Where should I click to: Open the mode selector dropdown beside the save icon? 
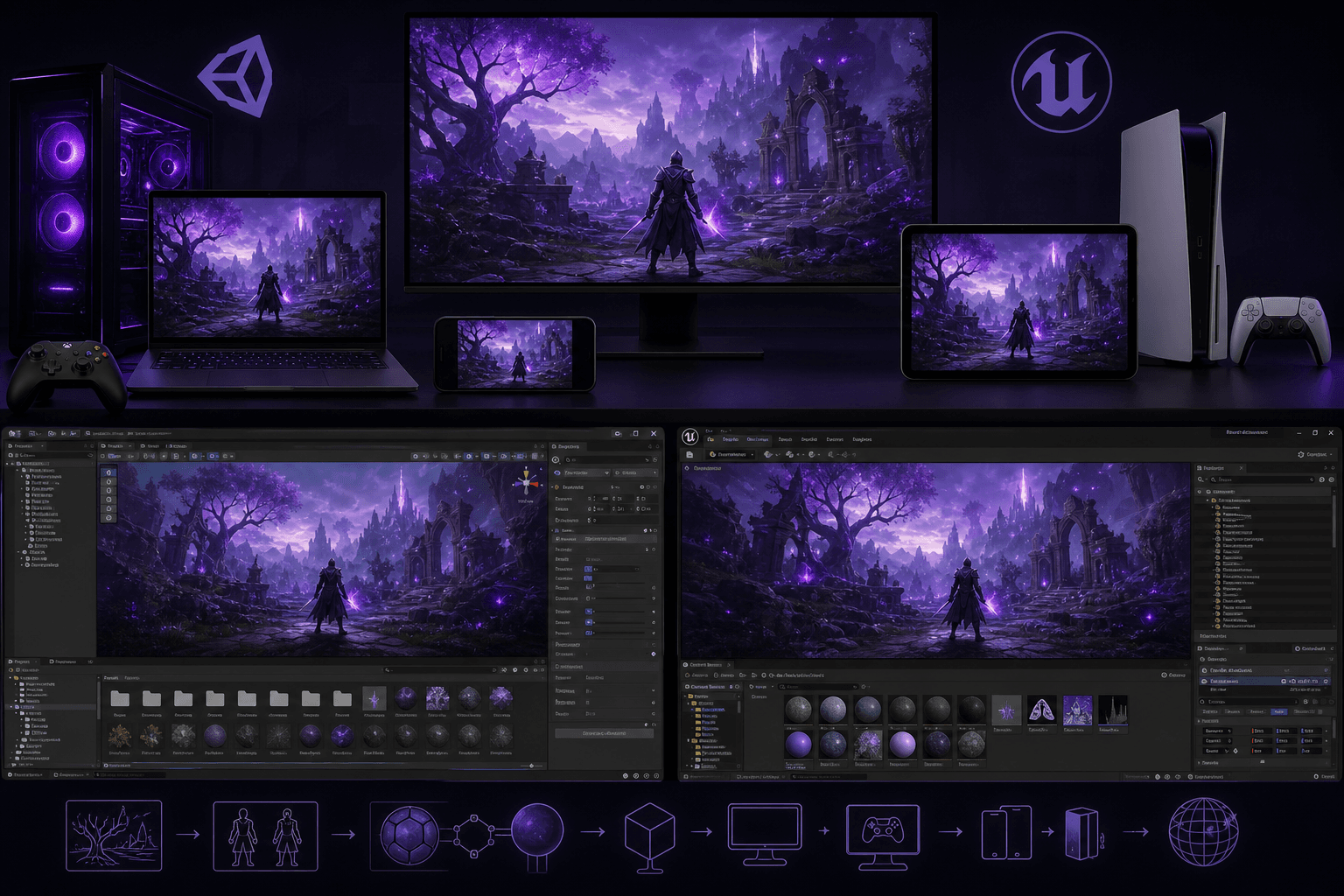tap(731, 455)
